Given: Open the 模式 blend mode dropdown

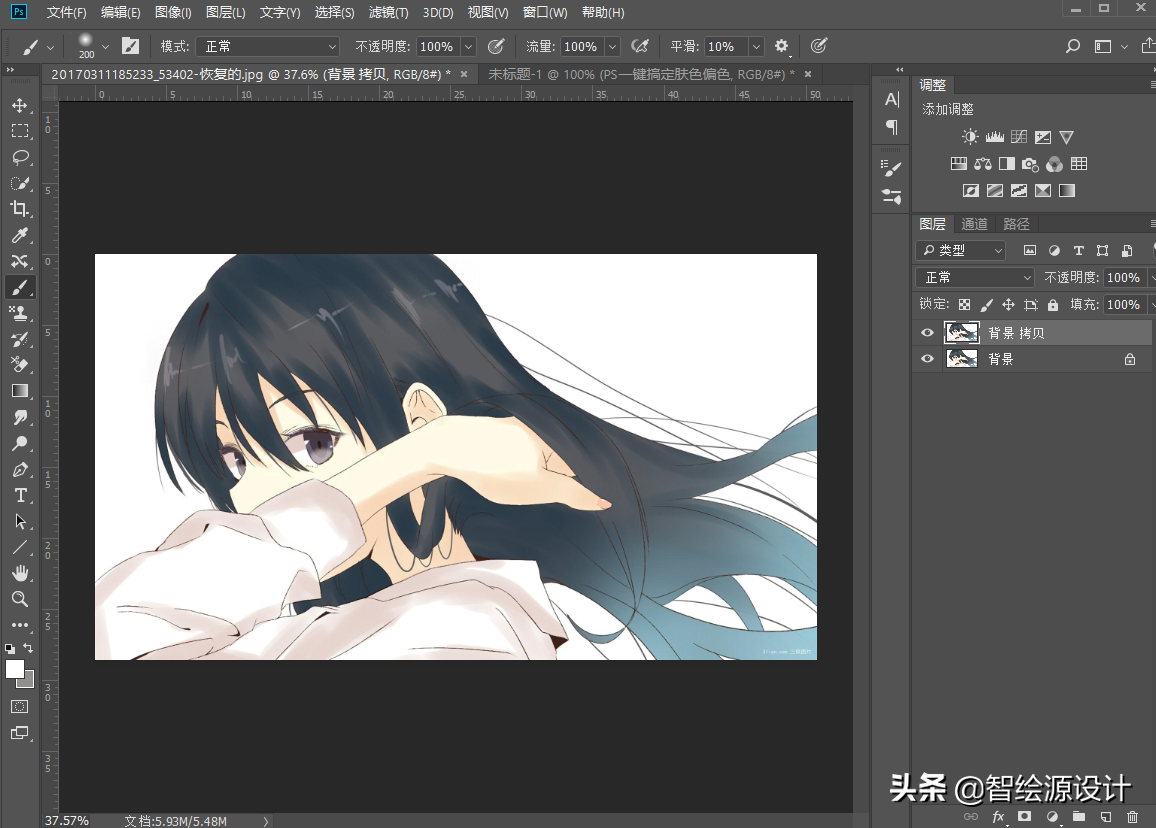Looking at the screenshot, I should point(268,46).
